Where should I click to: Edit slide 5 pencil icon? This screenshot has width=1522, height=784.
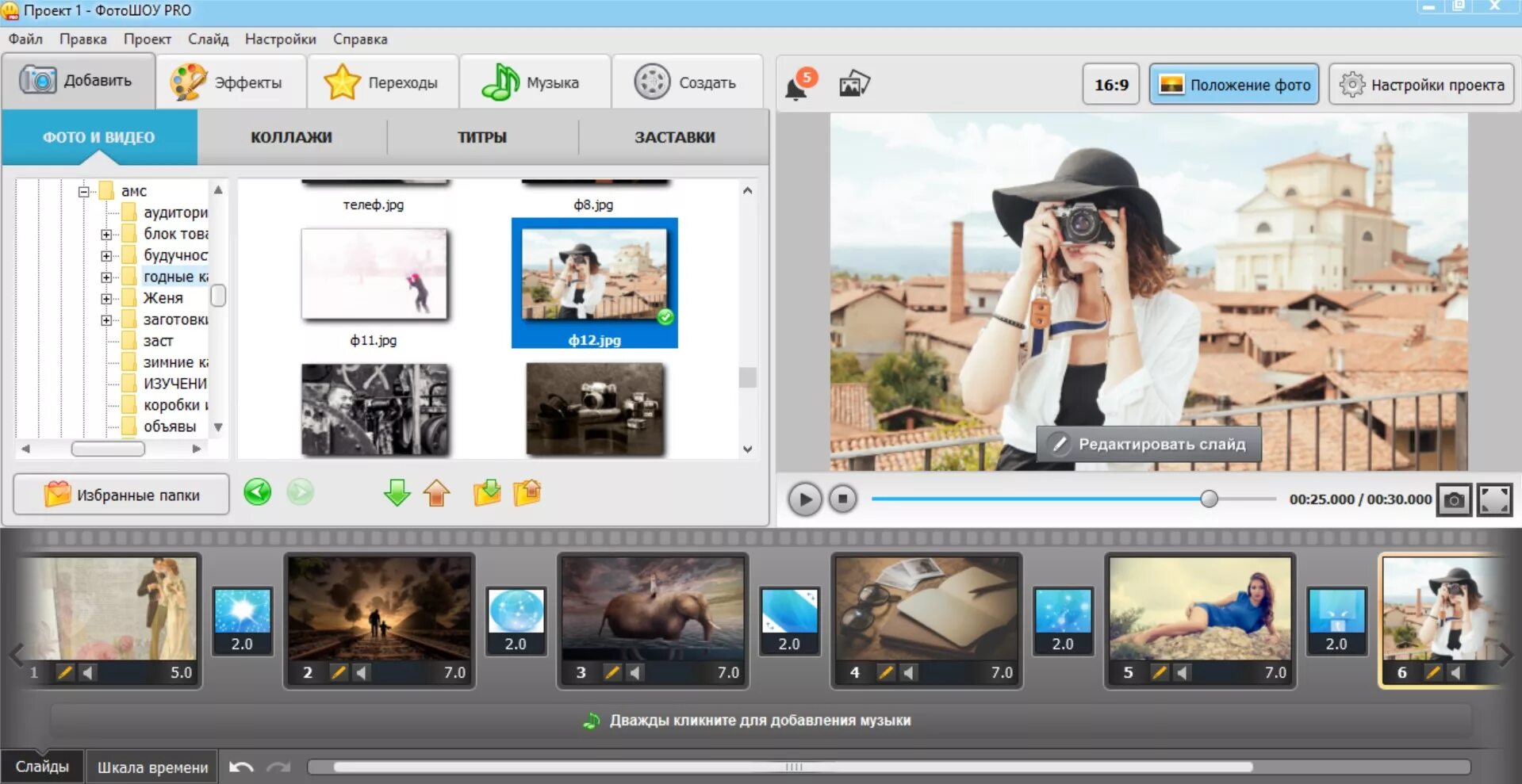(1160, 673)
